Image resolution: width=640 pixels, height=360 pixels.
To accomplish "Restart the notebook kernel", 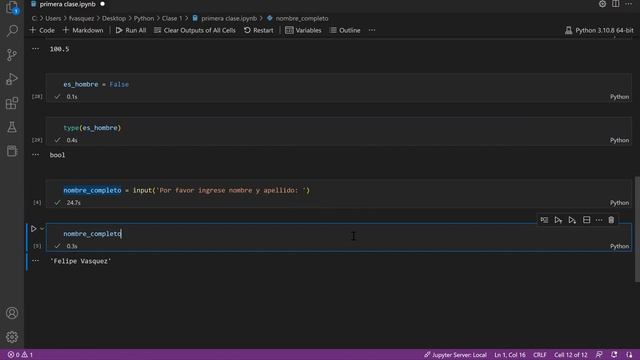I will (259, 30).
